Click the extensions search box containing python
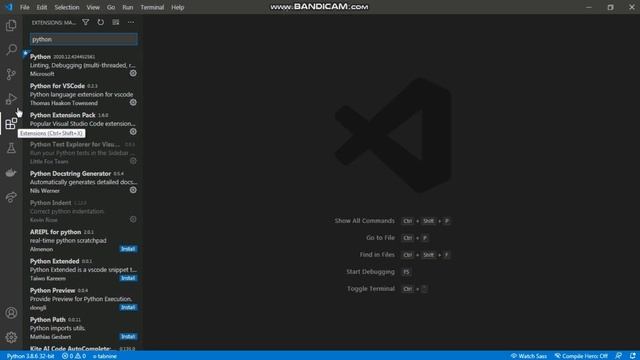 pyautogui.click(x=84, y=39)
